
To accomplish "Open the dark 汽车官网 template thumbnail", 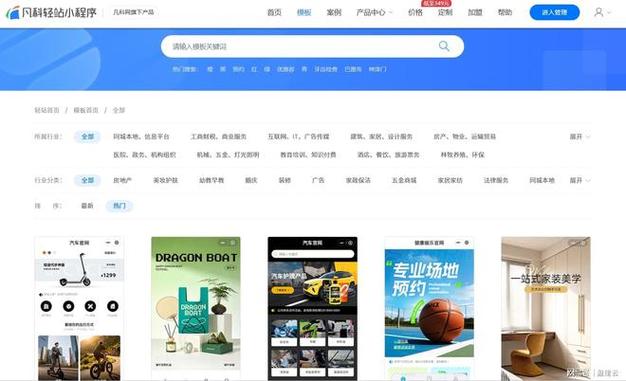I will pyautogui.click(x=313, y=308).
